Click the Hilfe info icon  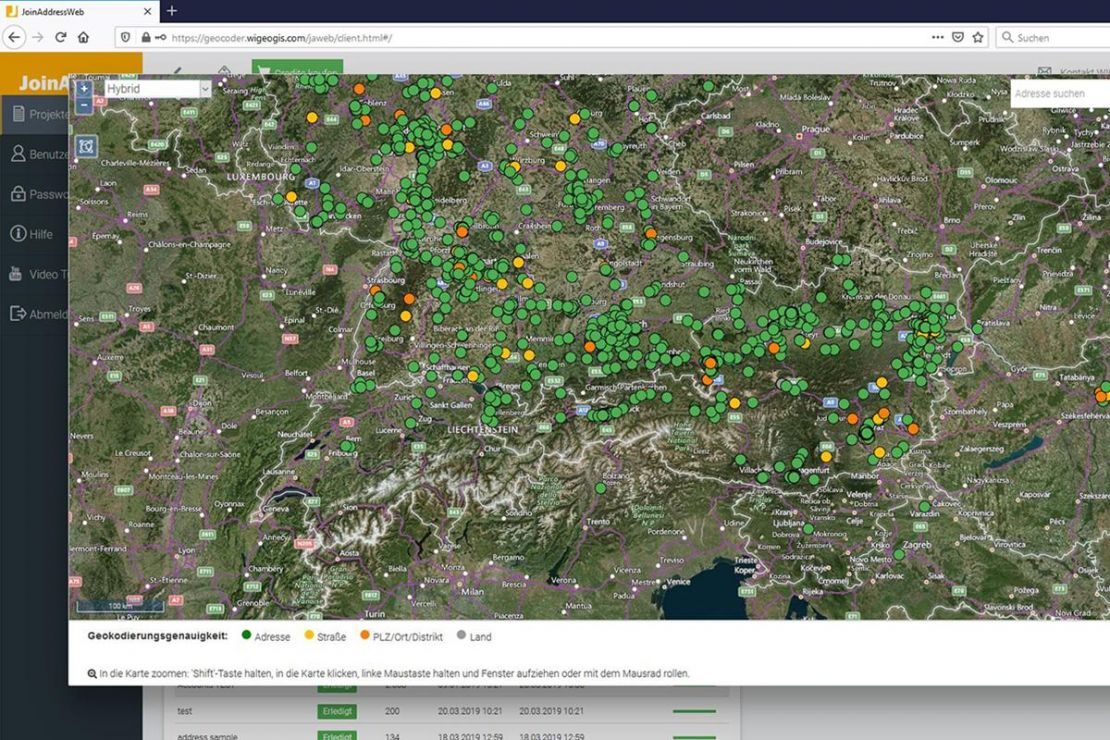18,234
